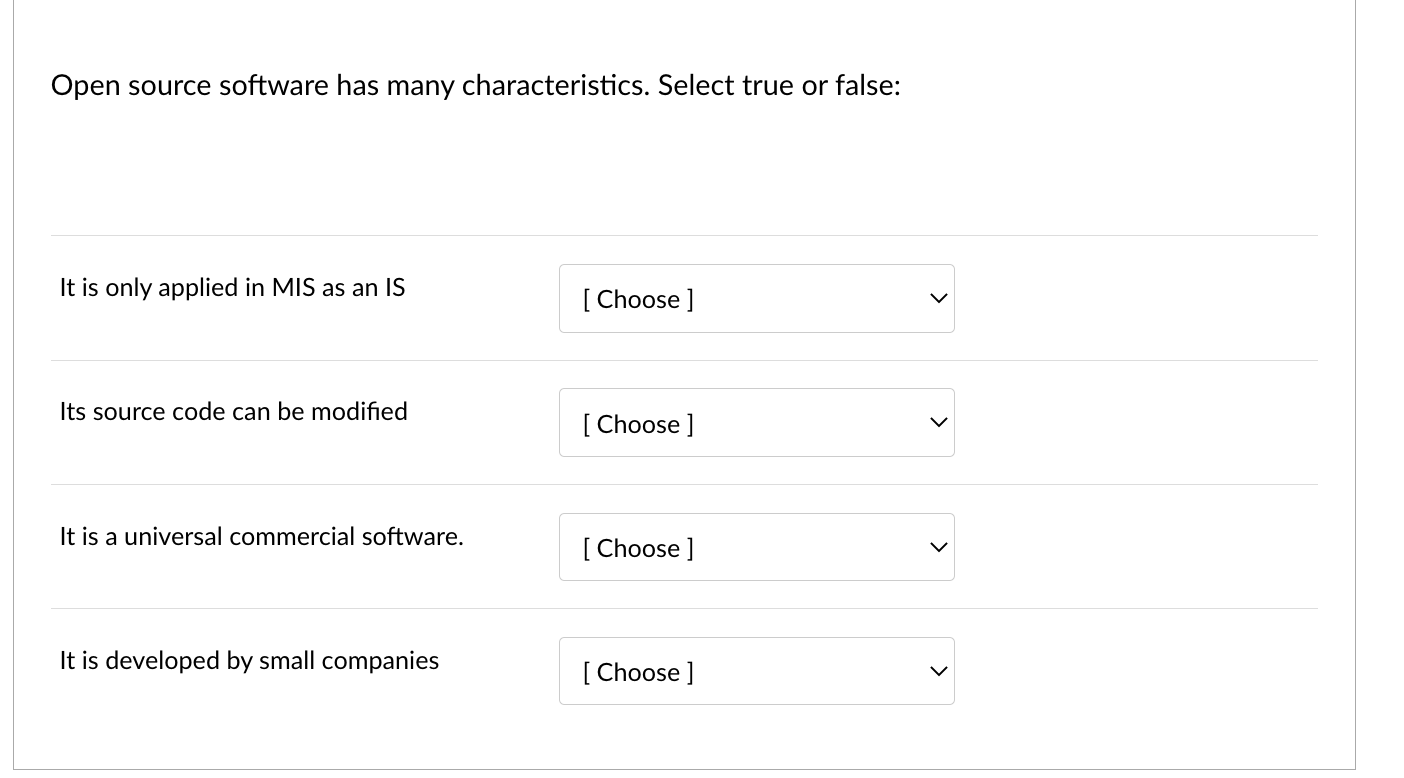Open the dropdown for "universal commercial software"
This screenshot has height=778, width=1404.
(756, 547)
